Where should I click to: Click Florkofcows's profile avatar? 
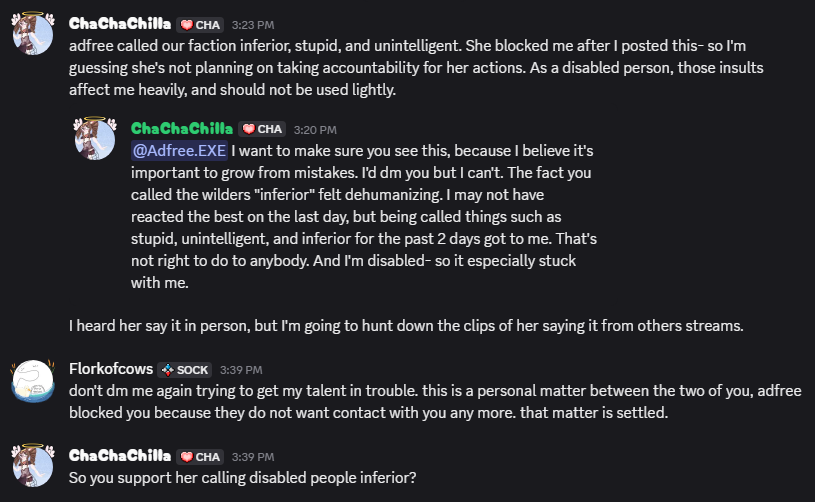(32, 383)
